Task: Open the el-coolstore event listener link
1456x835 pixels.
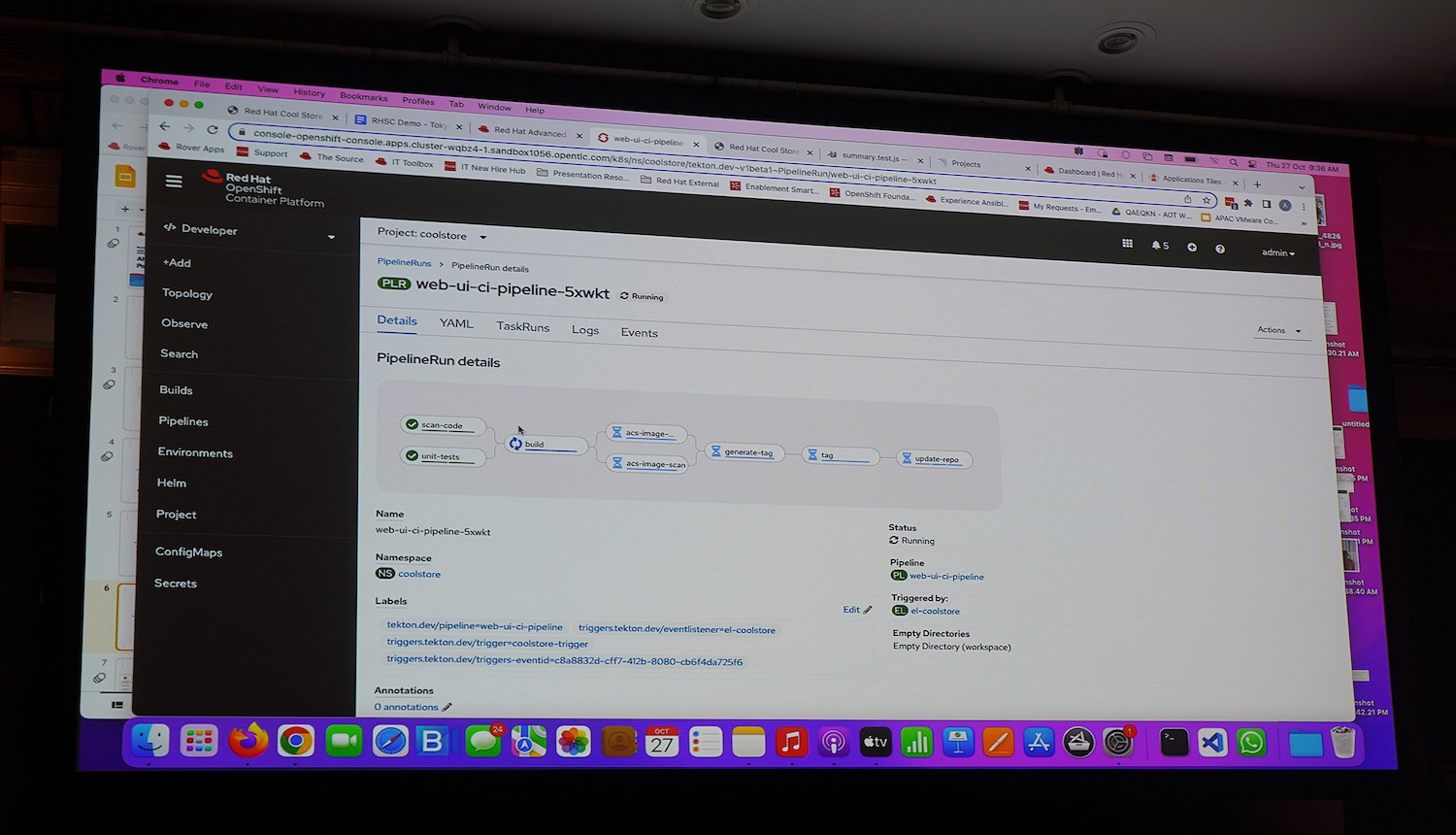Action: [935, 611]
